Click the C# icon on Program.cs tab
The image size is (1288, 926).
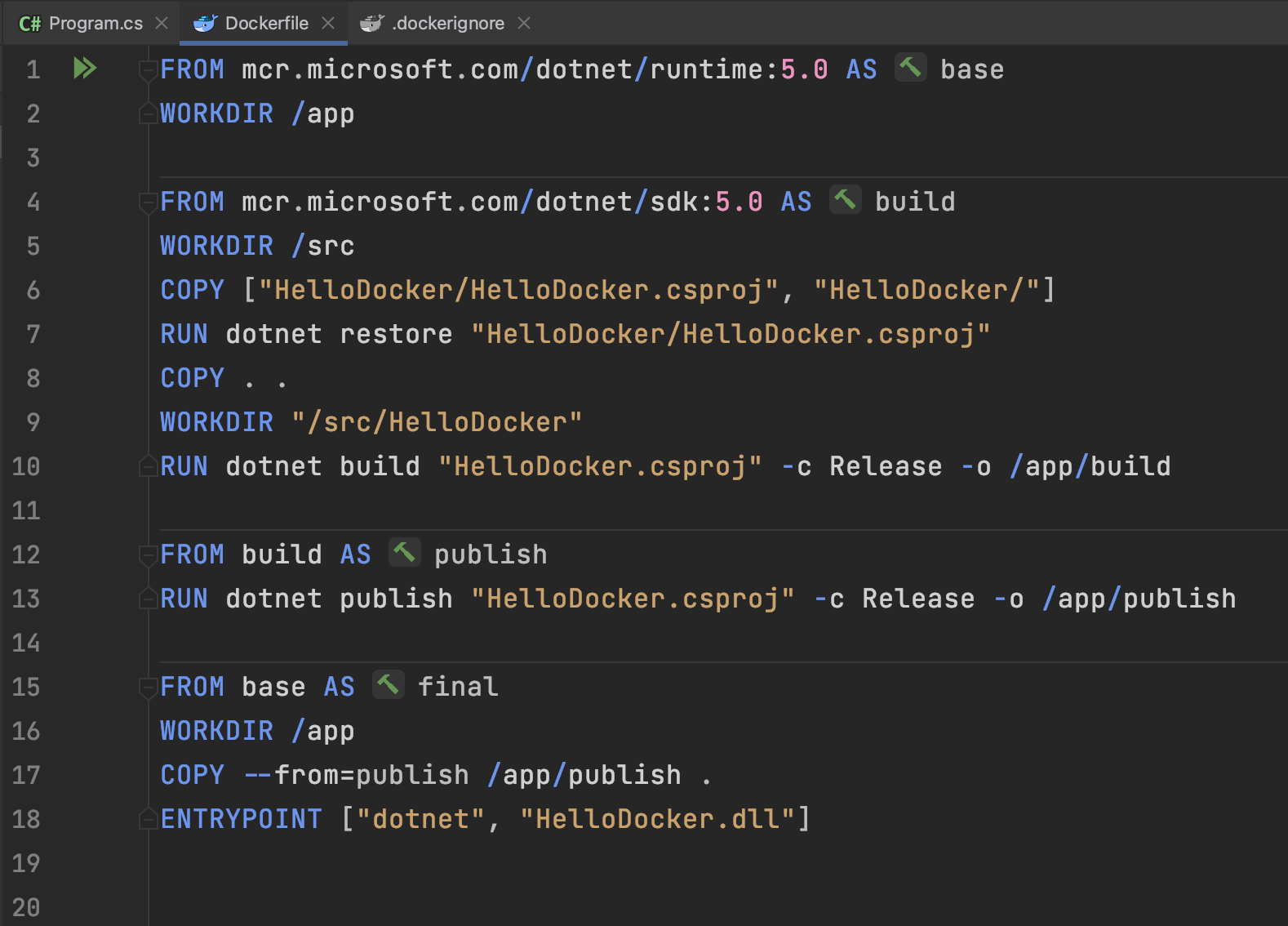click(29, 24)
